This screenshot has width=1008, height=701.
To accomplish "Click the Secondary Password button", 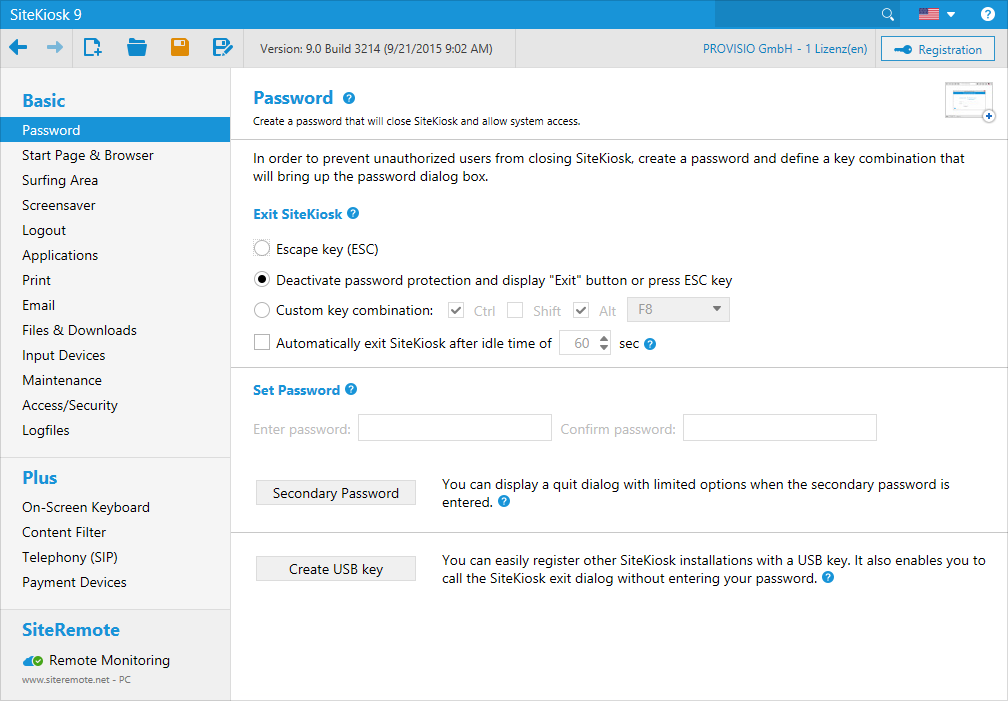I will pyautogui.click(x=335, y=493).
